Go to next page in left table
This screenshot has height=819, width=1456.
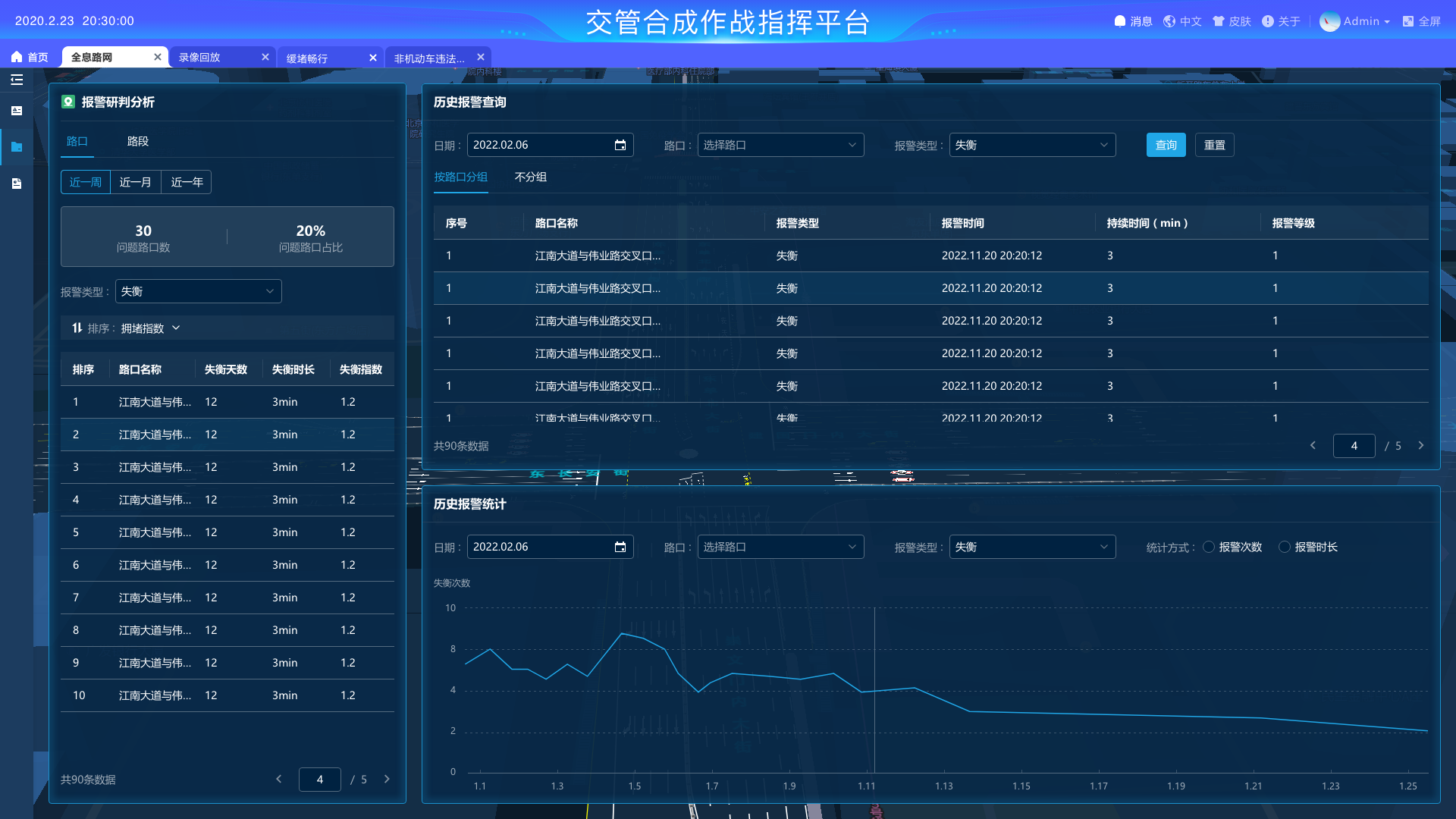pyautogui.click(x=387, y=779)
